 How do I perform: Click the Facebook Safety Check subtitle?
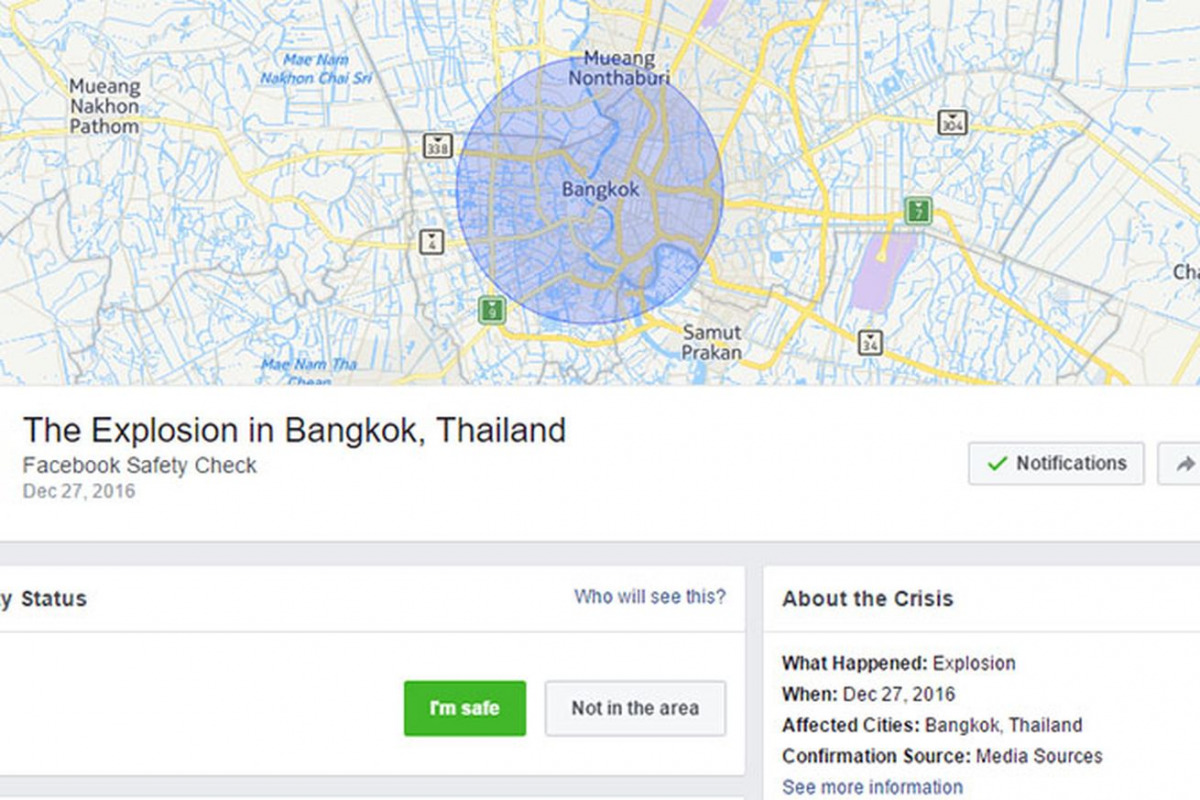tap(140, 466)
